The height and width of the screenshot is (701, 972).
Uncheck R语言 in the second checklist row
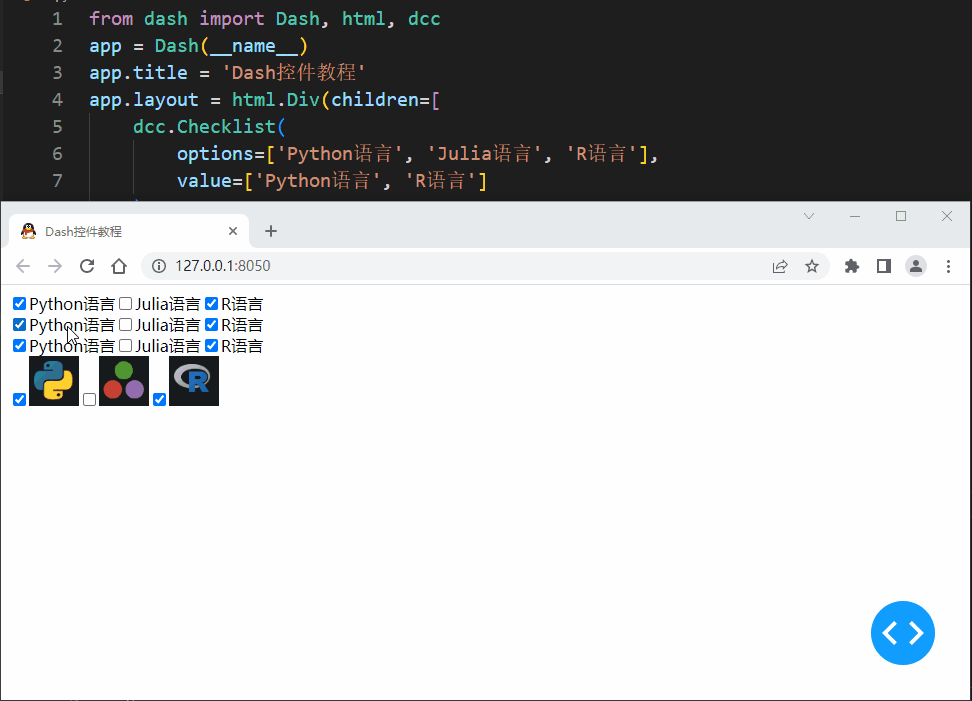[211, 325]
